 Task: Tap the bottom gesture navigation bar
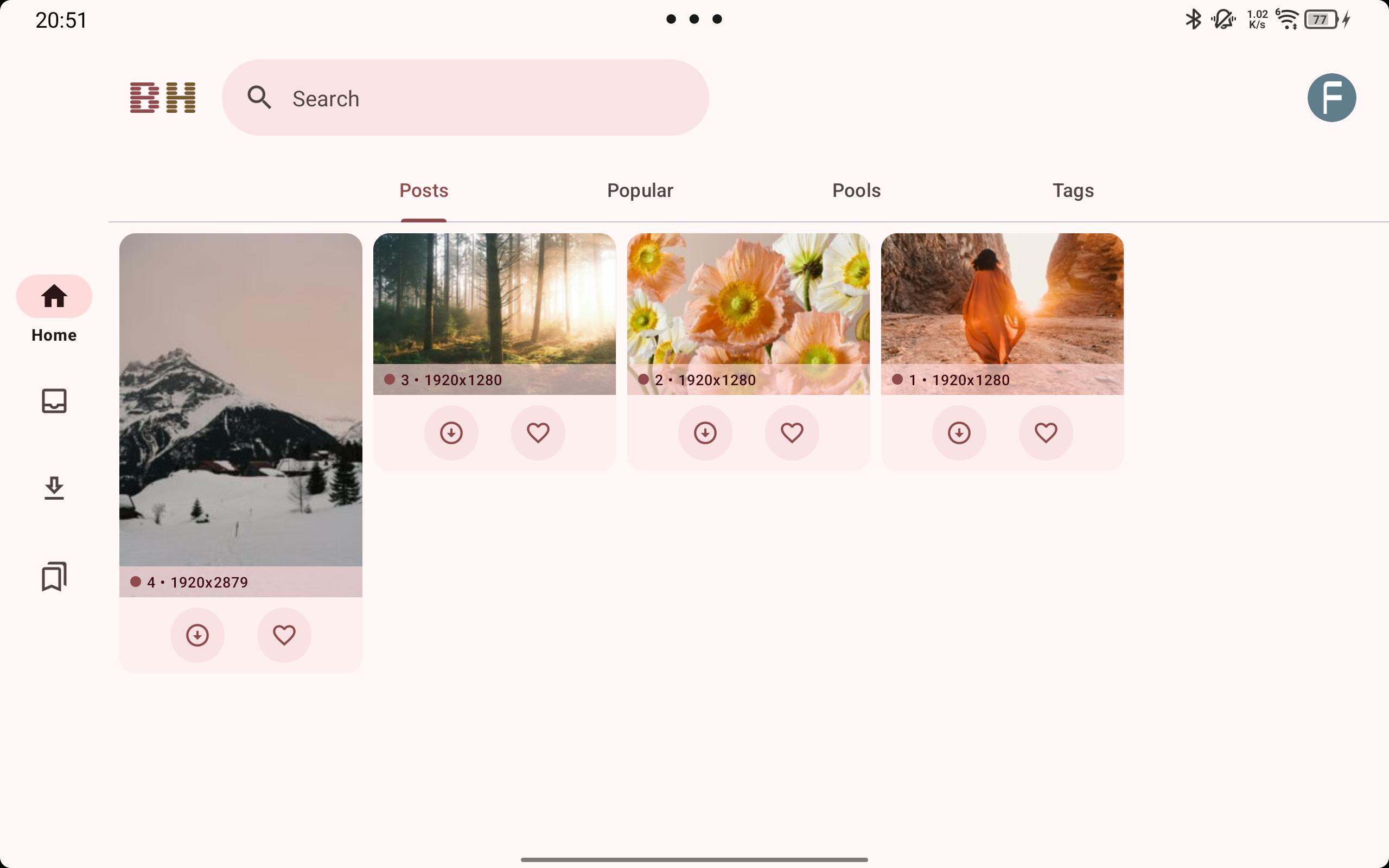[694, 859]
